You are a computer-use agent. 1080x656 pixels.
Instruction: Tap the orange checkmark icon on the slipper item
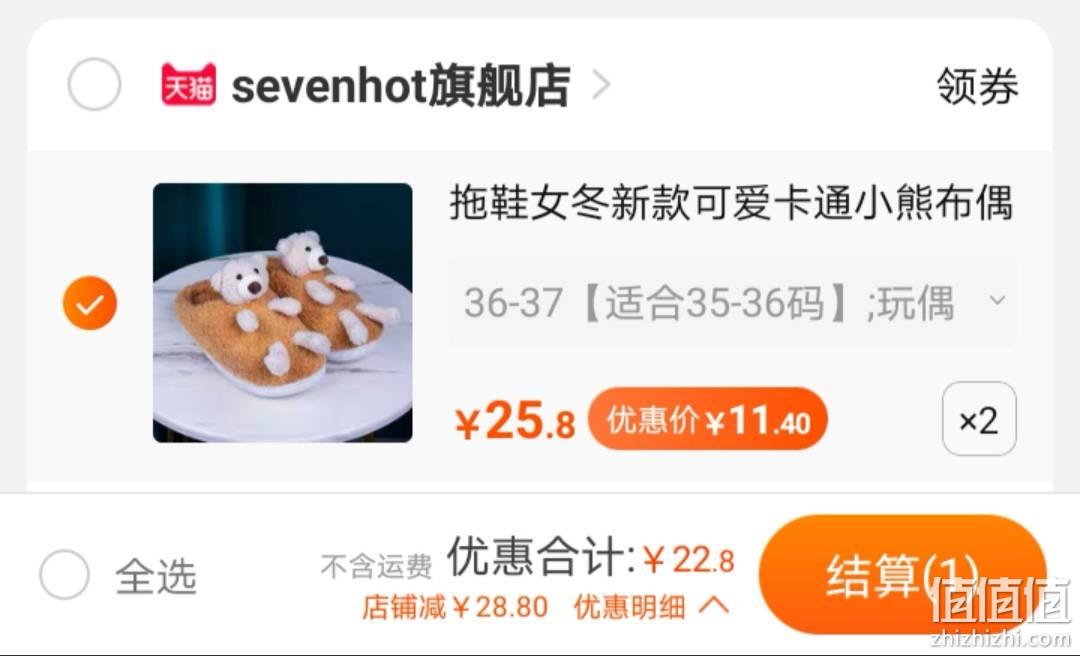pos(90,303)
